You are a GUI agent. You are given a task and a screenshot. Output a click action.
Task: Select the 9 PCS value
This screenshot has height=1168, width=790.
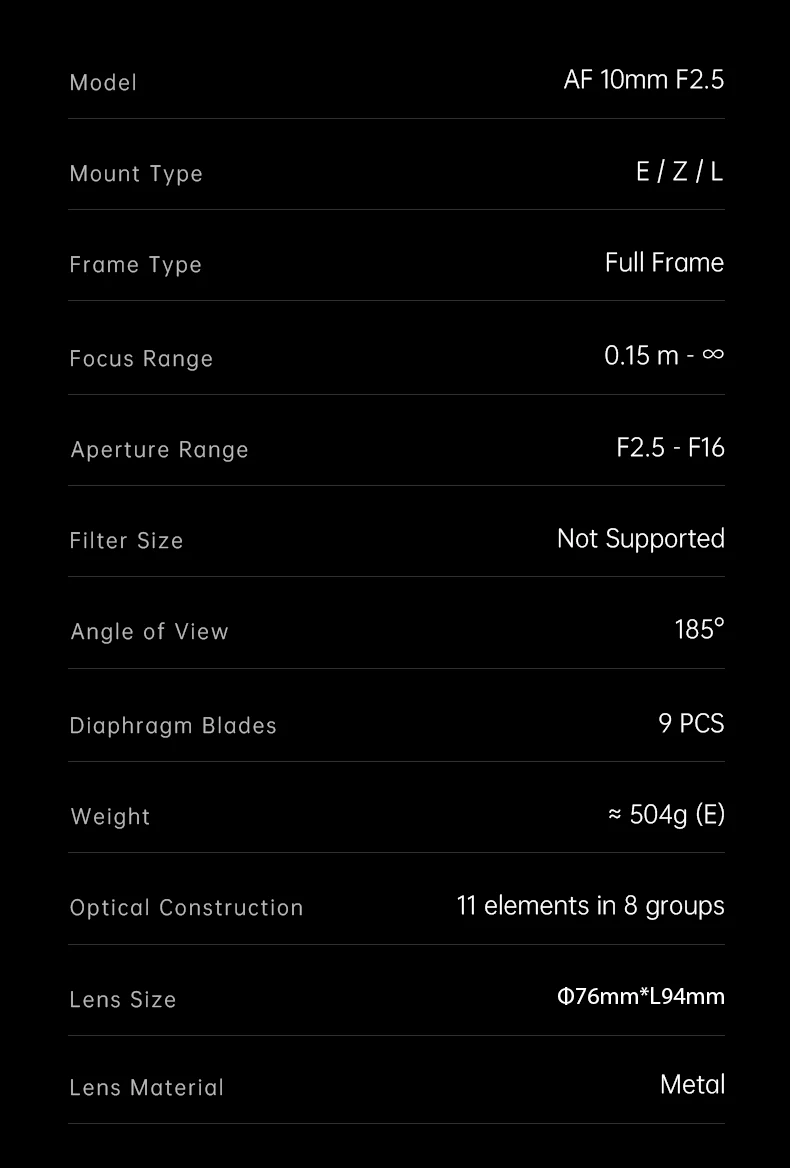coord(691,723)
